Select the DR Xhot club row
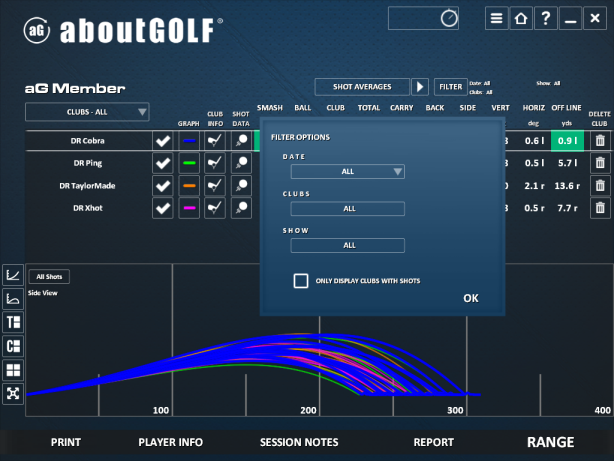 [88, 208]
